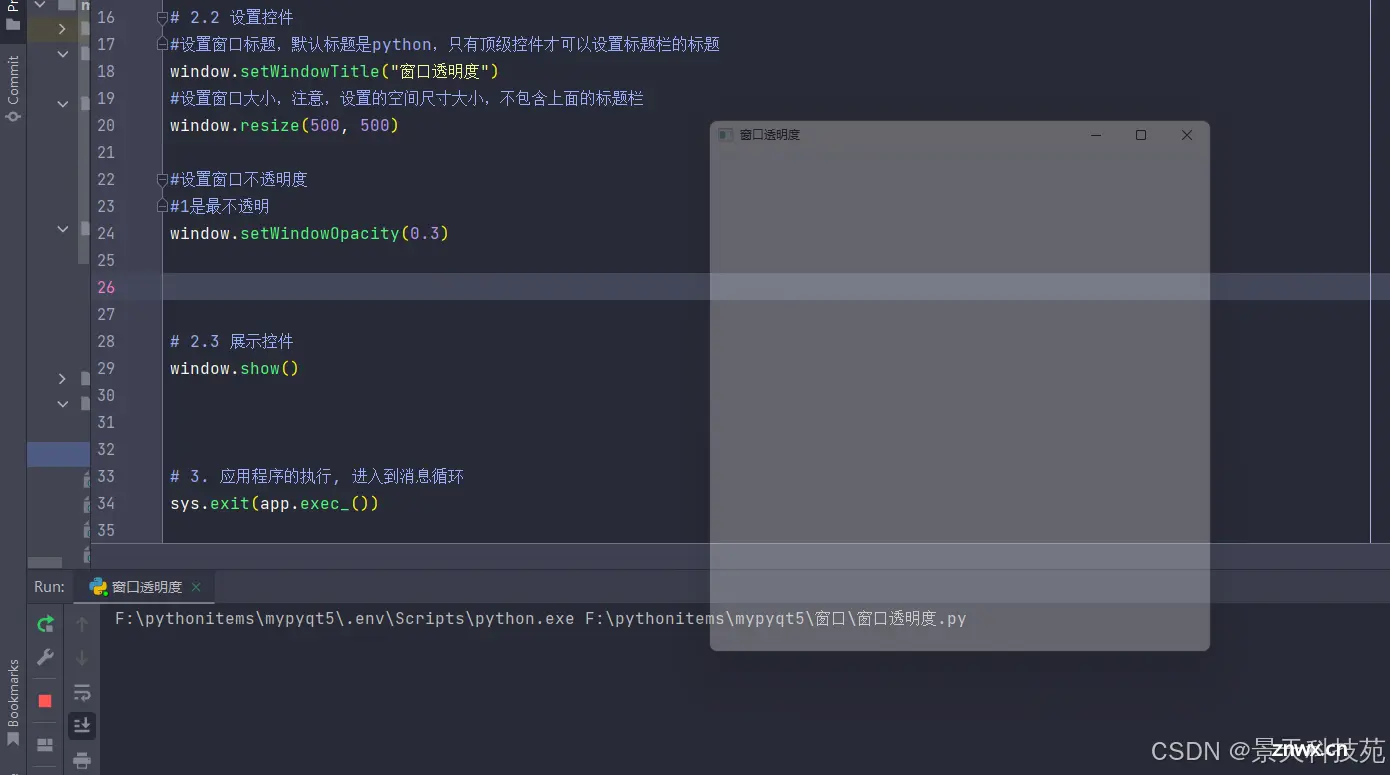Close the 窗口透明度 run tab
The width and height of the screenshot is (1390, 775).
click(x=196, y=587)
